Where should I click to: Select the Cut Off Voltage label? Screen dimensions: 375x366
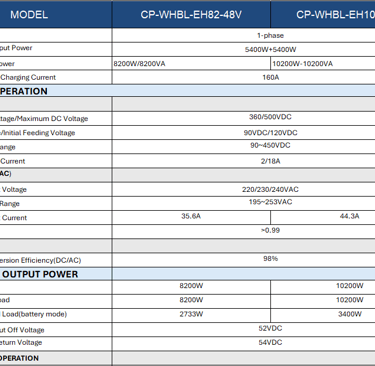click(22, 330)
